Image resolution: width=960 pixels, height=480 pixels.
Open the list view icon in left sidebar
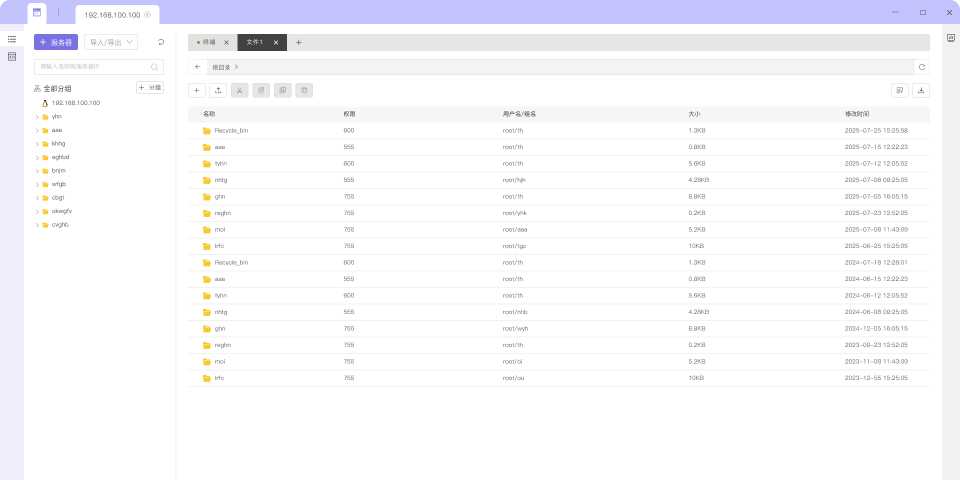[12, 39]
